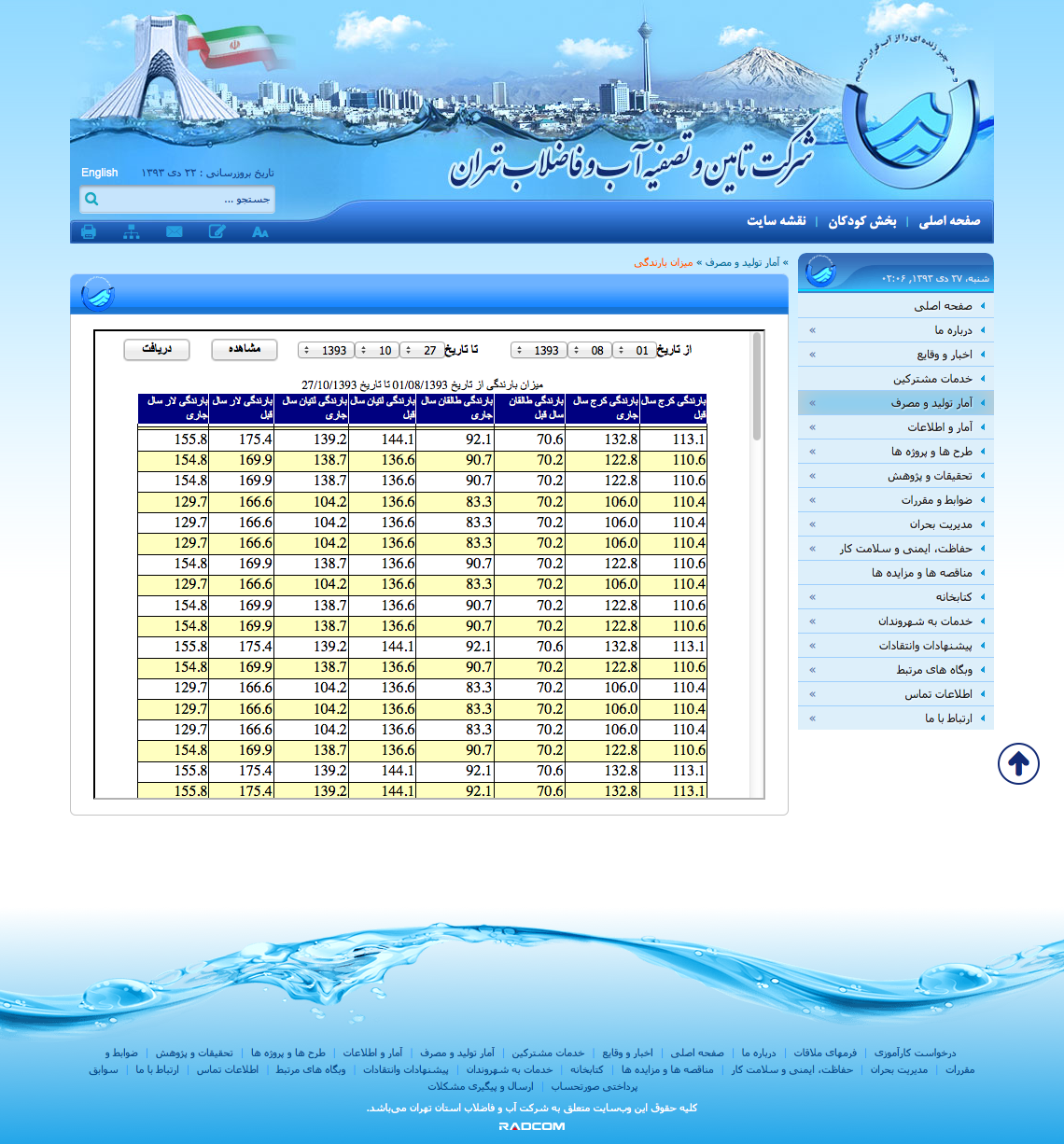
Task: Click column header بارندگی طالقان سال قبل
Action: point(530,409)
